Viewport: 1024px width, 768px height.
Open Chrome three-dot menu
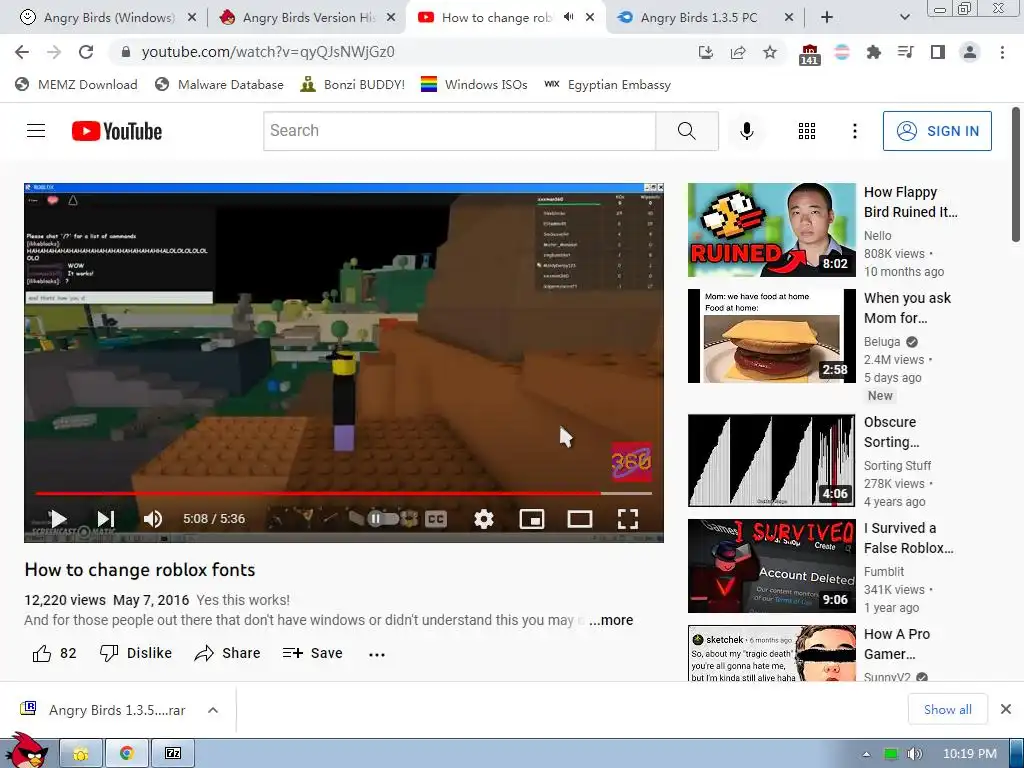(1002, 52)
